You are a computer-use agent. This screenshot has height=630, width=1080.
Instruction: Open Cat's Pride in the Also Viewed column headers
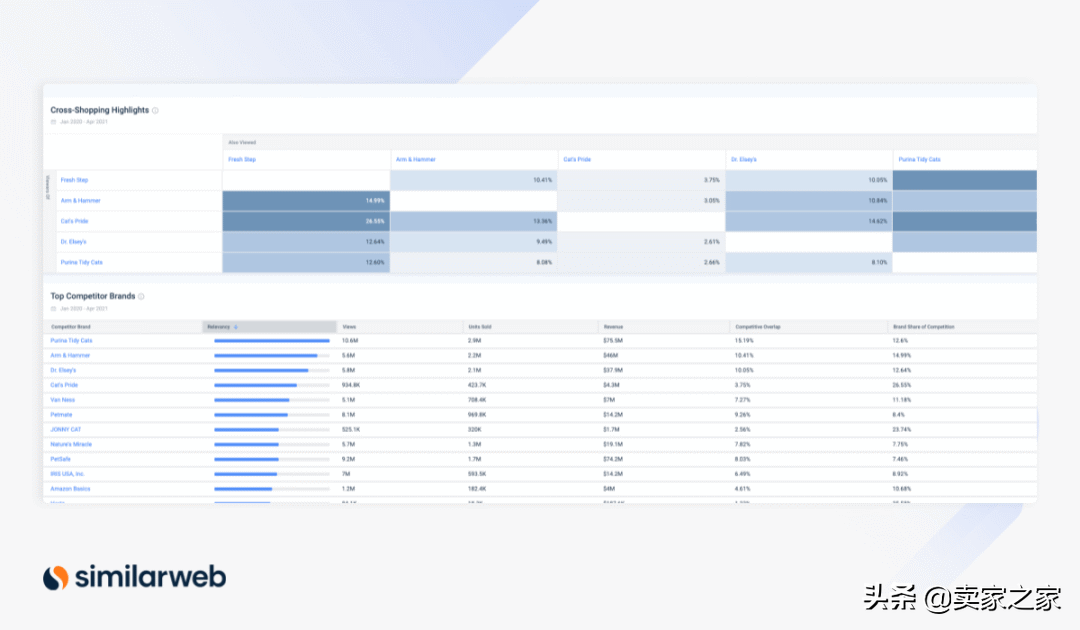coord(577,160)
